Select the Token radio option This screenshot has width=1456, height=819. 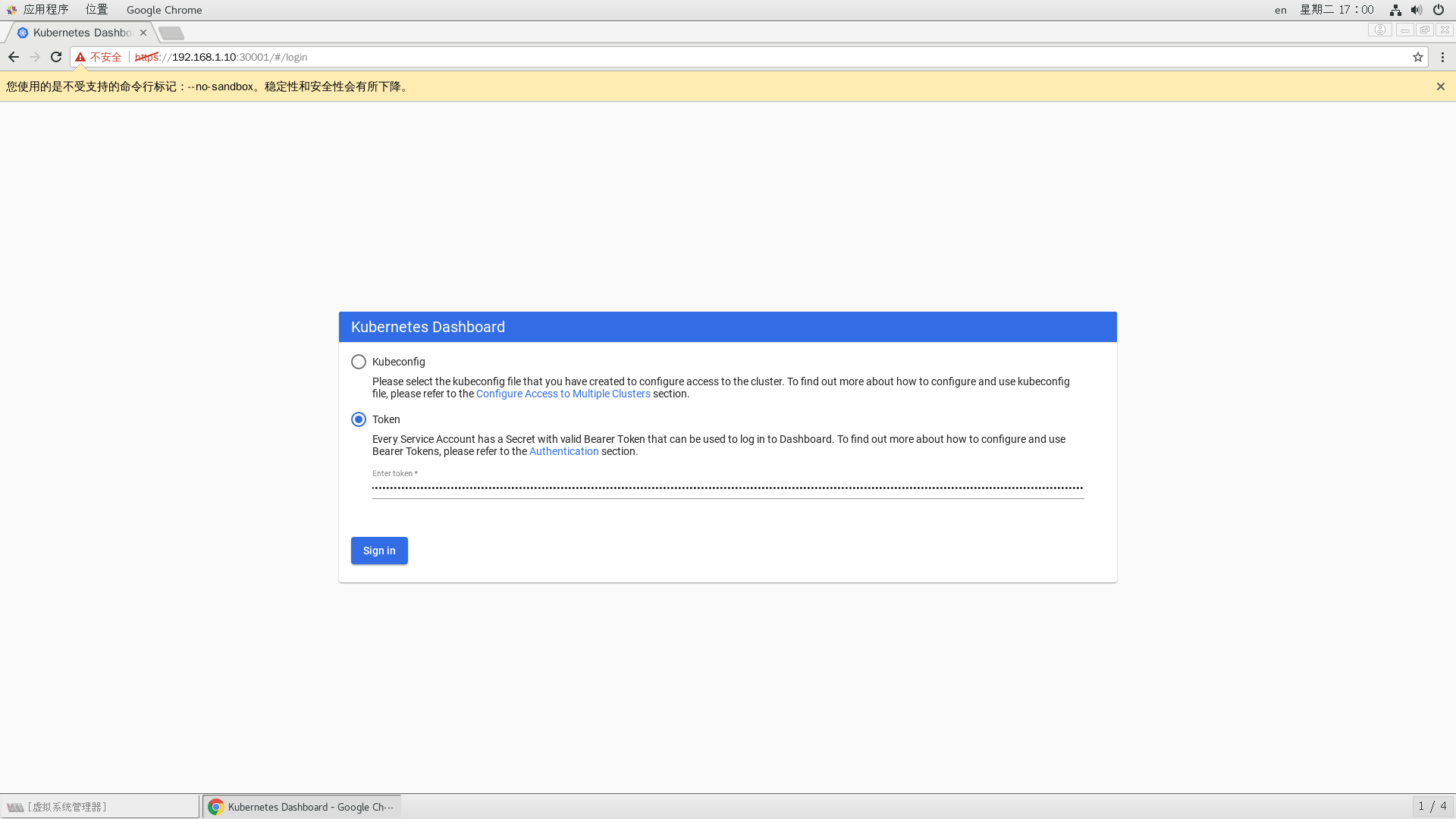[359, 419]
